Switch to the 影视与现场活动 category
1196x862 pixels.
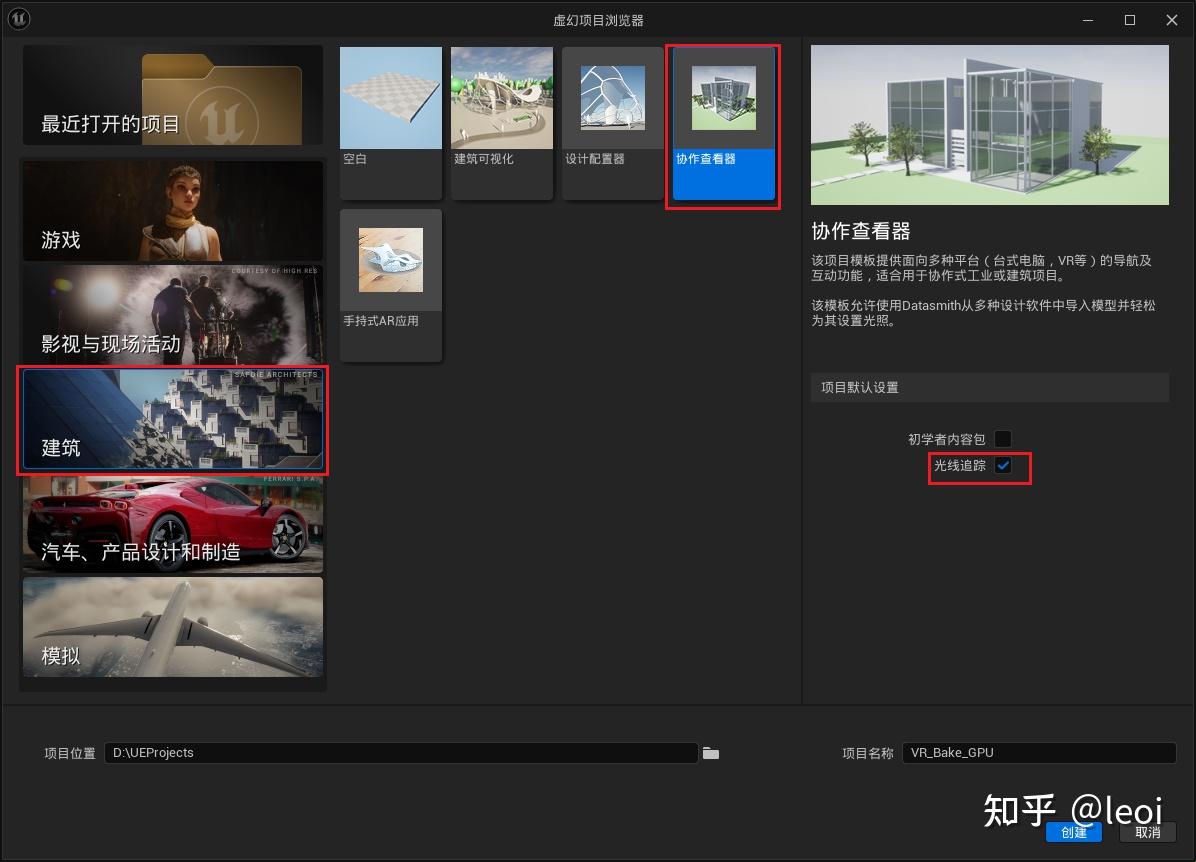[171, 316]
